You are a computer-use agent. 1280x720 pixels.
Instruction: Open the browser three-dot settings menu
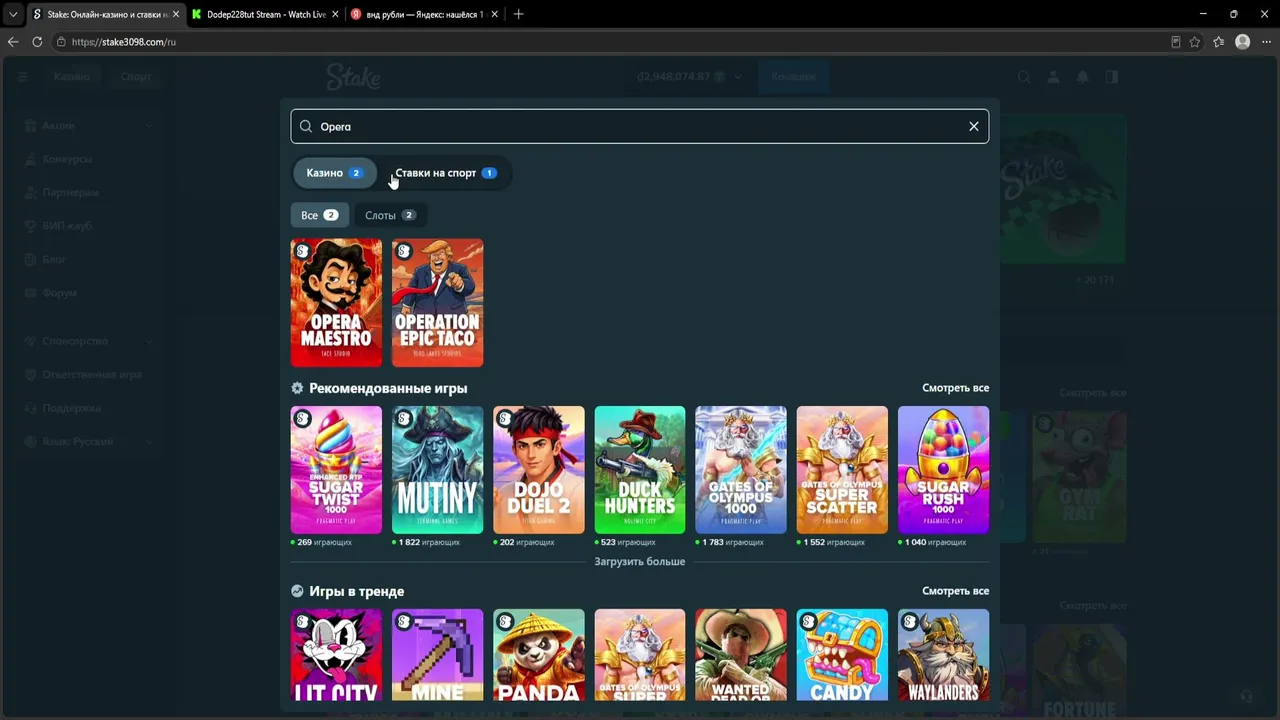(1266, 42)
